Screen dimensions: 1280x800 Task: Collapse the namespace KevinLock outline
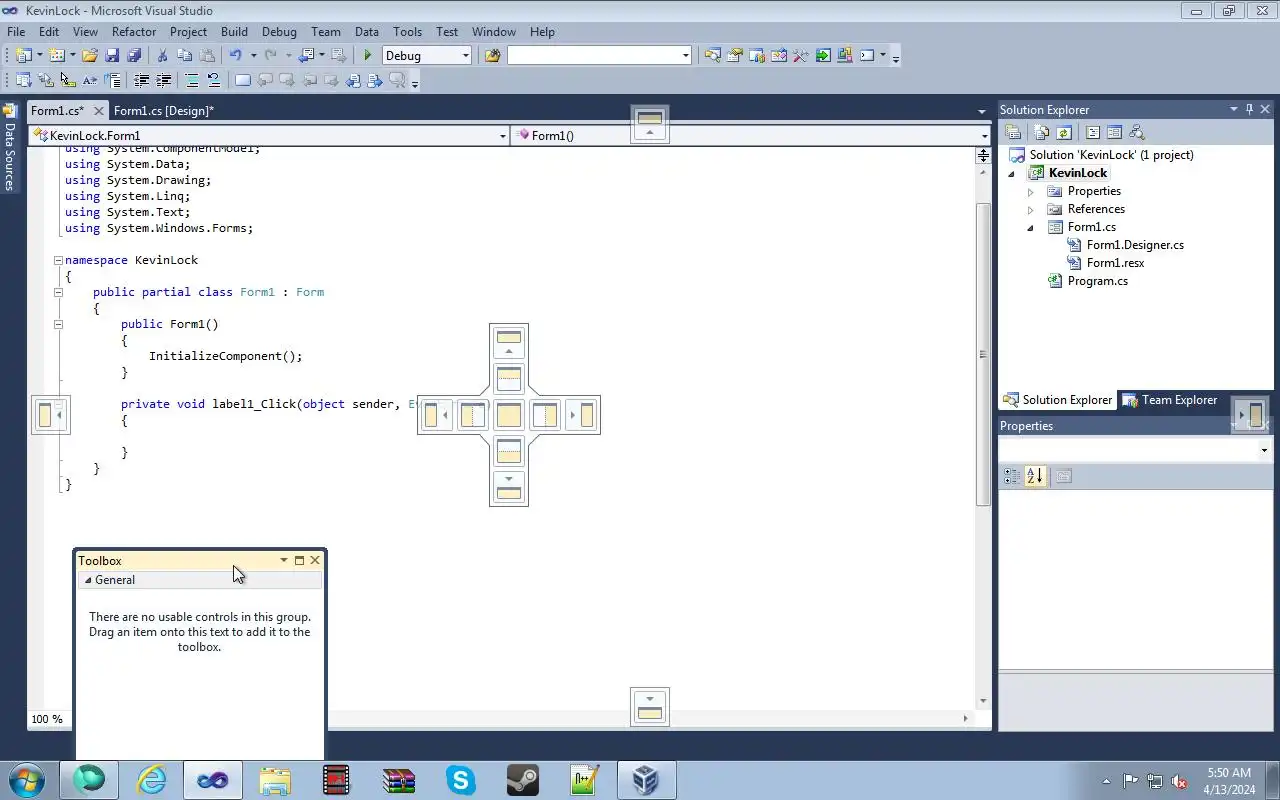tap(58, 260)
